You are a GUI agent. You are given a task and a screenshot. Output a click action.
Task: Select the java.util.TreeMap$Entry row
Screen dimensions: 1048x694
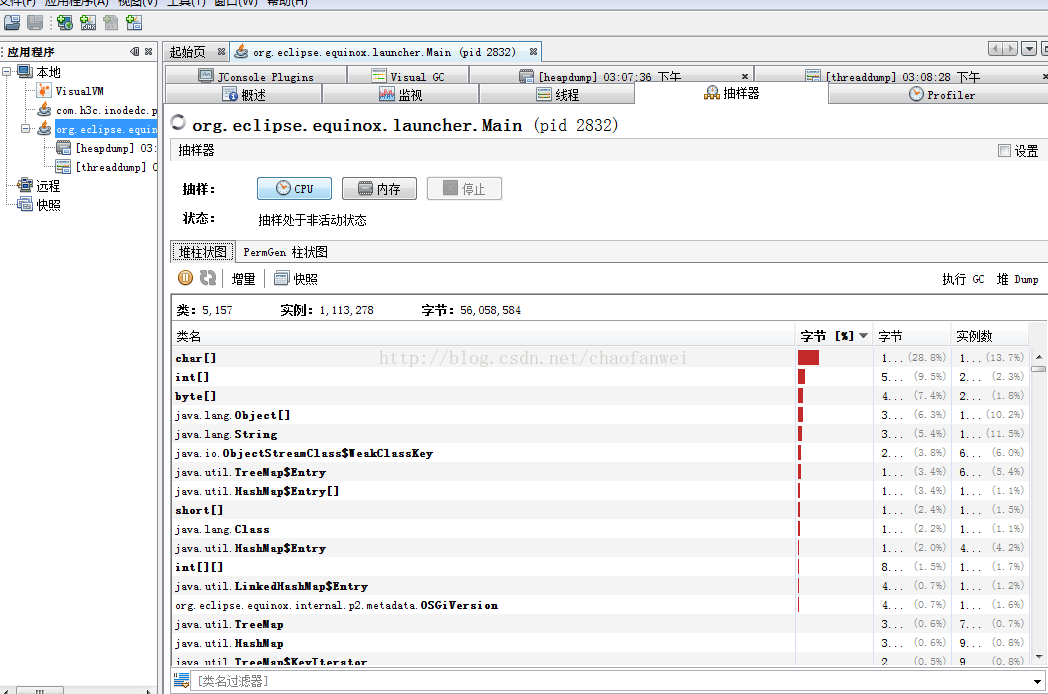600,472
